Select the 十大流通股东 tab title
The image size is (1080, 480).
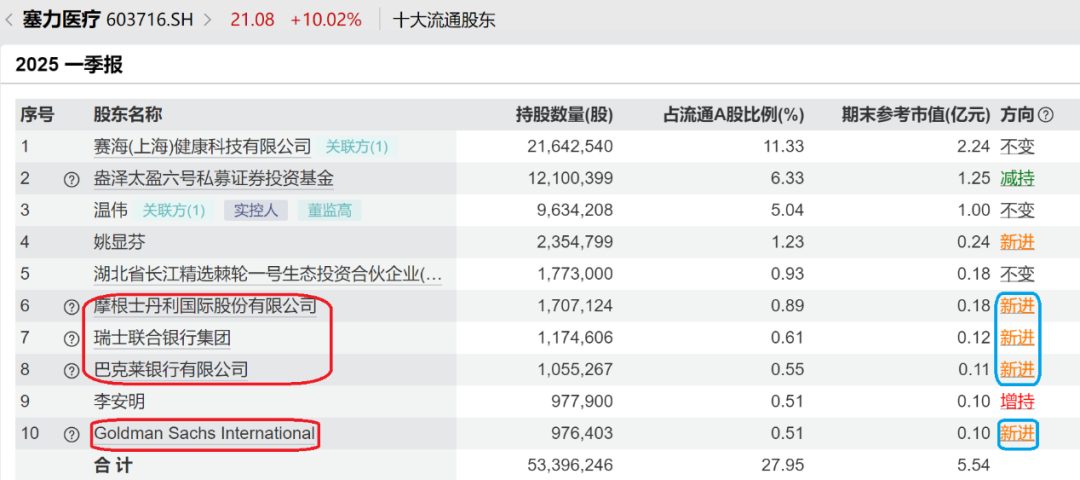(444, 21)
